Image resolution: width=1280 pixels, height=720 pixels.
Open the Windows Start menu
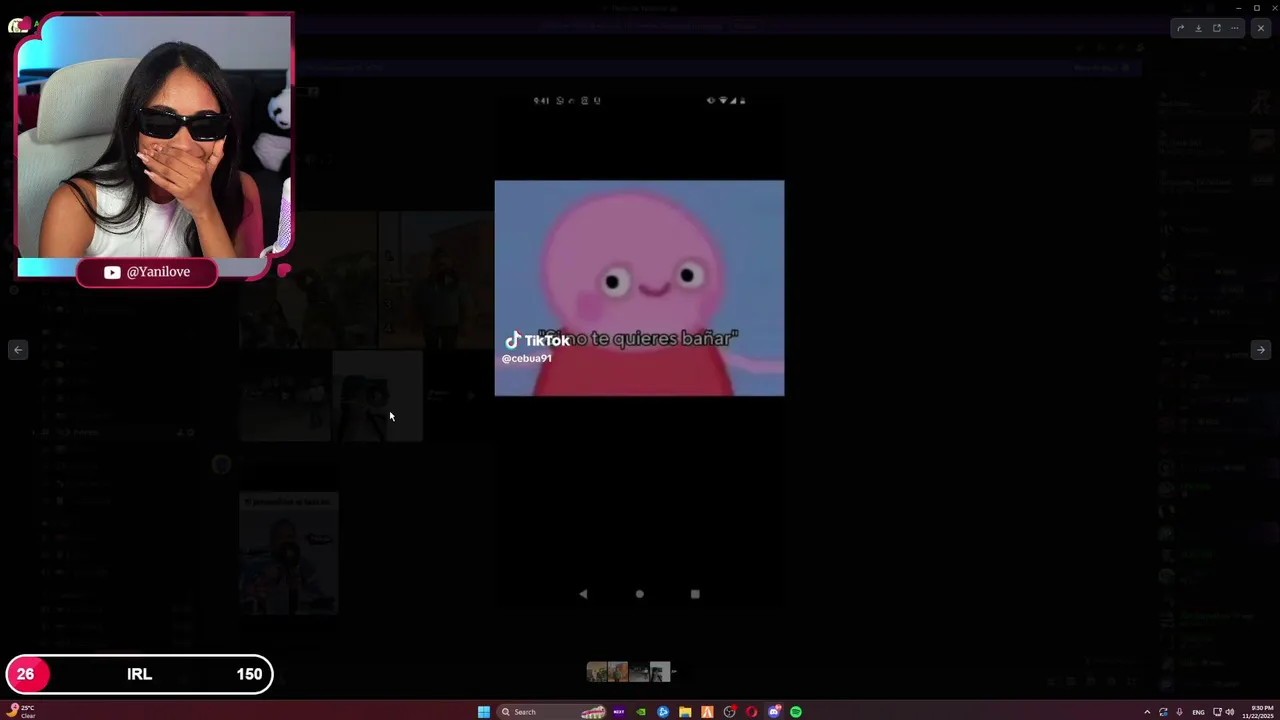pyautogui.click(x=484, y=712)
